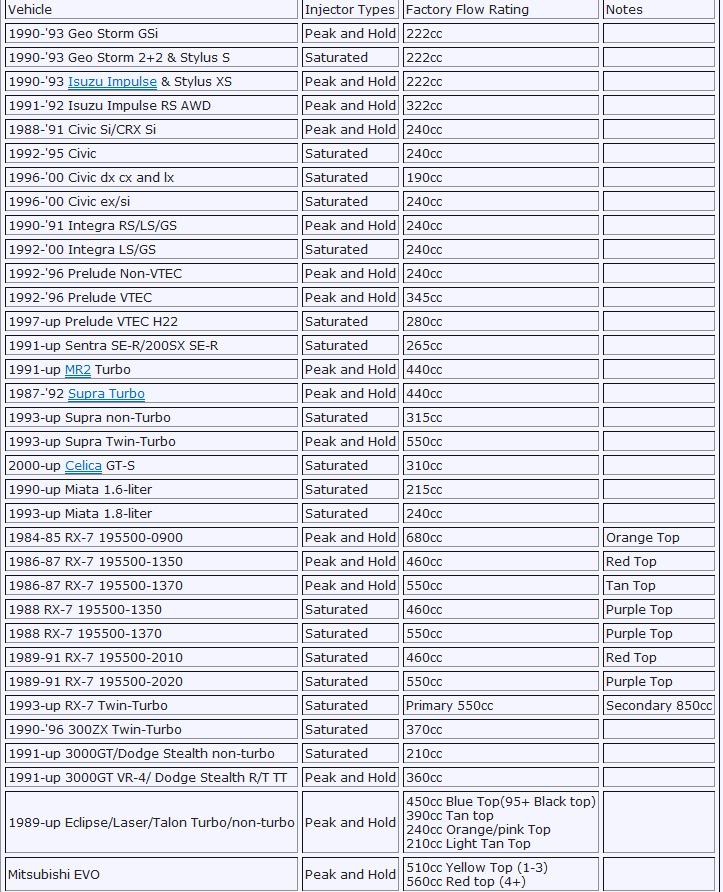
Task: Select 1993-up Supra non-Turbo cell
Action: pos(151,417)
